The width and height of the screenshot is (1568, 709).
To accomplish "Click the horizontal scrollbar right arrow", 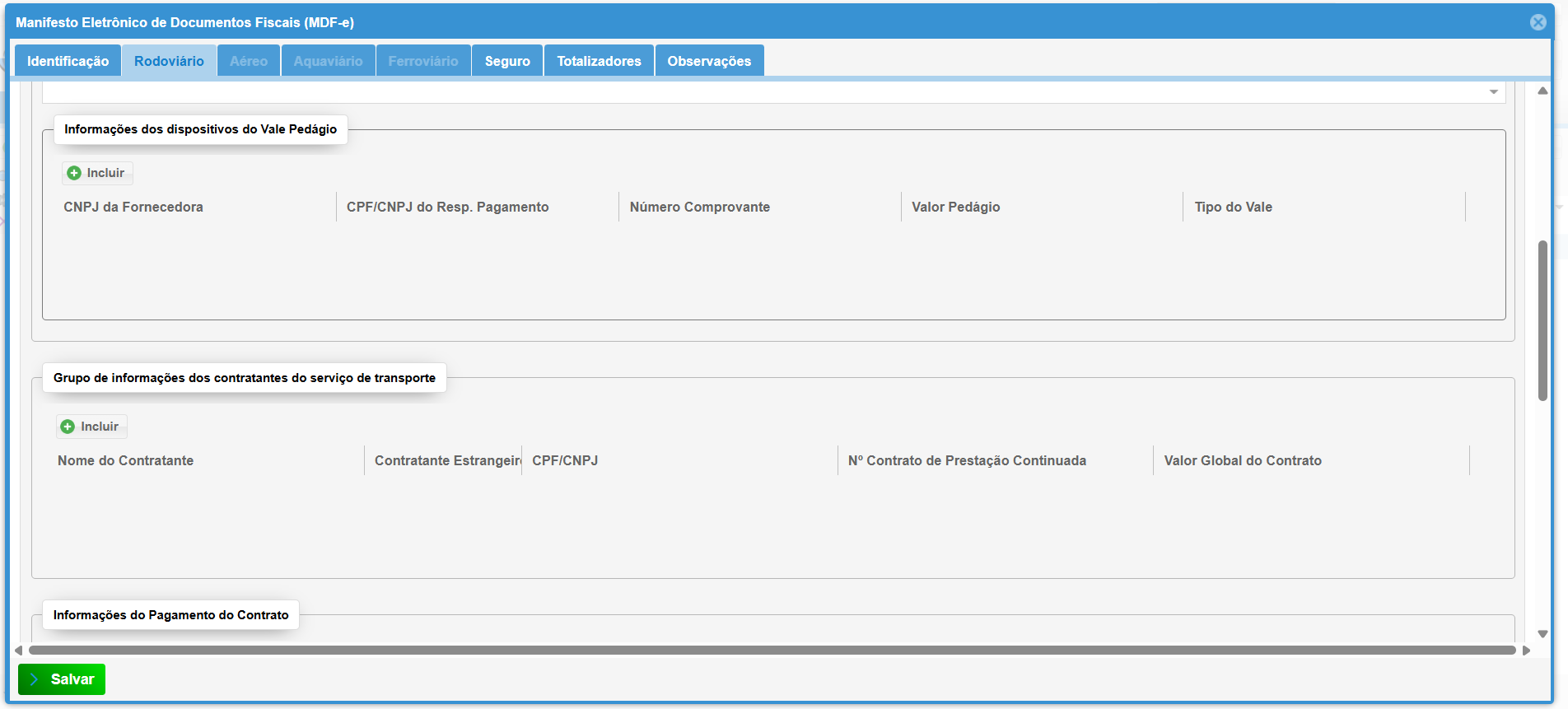I will pos(1526,651).
